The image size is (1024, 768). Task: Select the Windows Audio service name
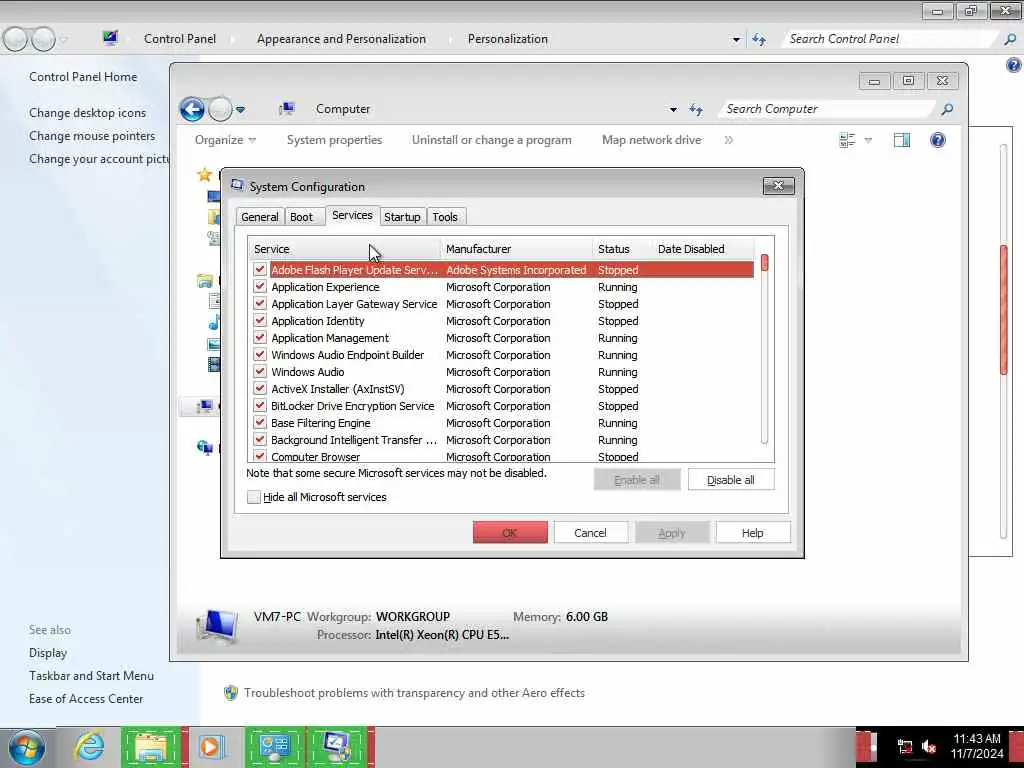[x=308, y=372]
